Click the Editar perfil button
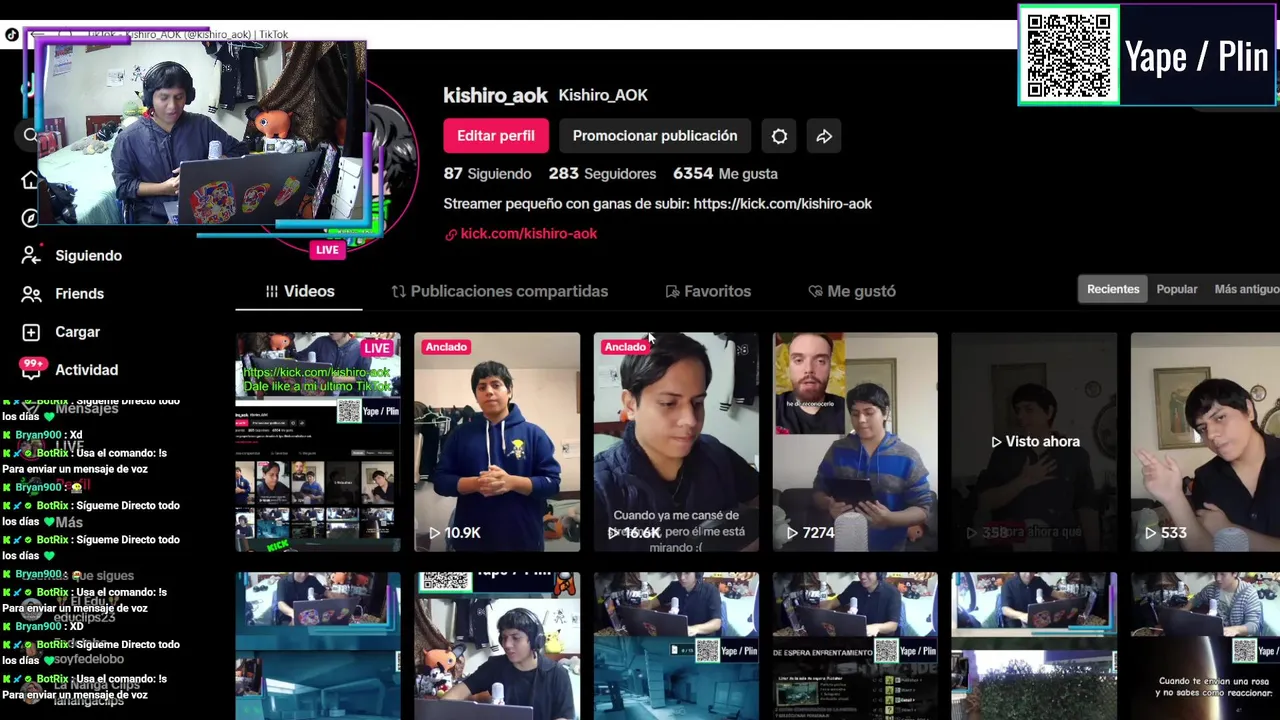Screen dimensions: 1280x720 [x=496, y=136]
